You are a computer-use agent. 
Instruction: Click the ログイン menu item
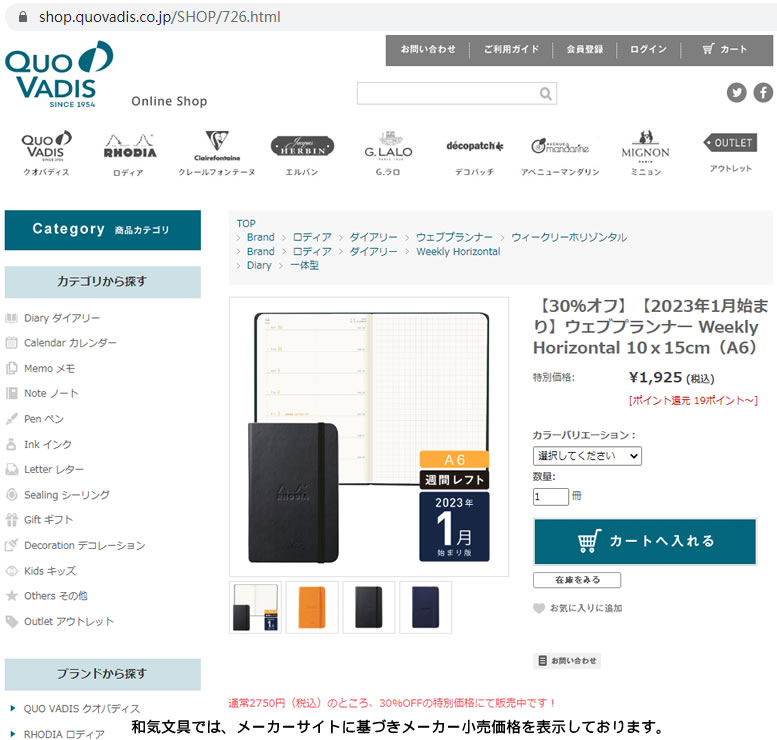[x=648, y=49]
